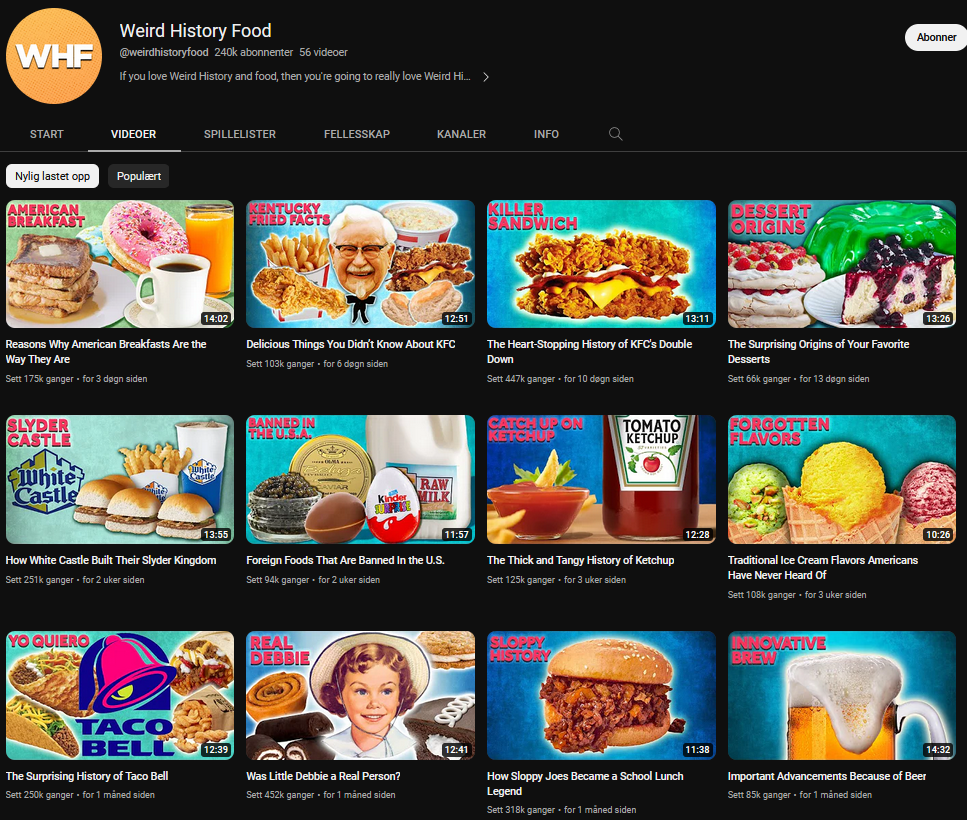Image resolution: width=967 pixels, height=820 pixels.
Task: Open the Slyder Castle White Castle thumbnail
Action: pos(120,479)
